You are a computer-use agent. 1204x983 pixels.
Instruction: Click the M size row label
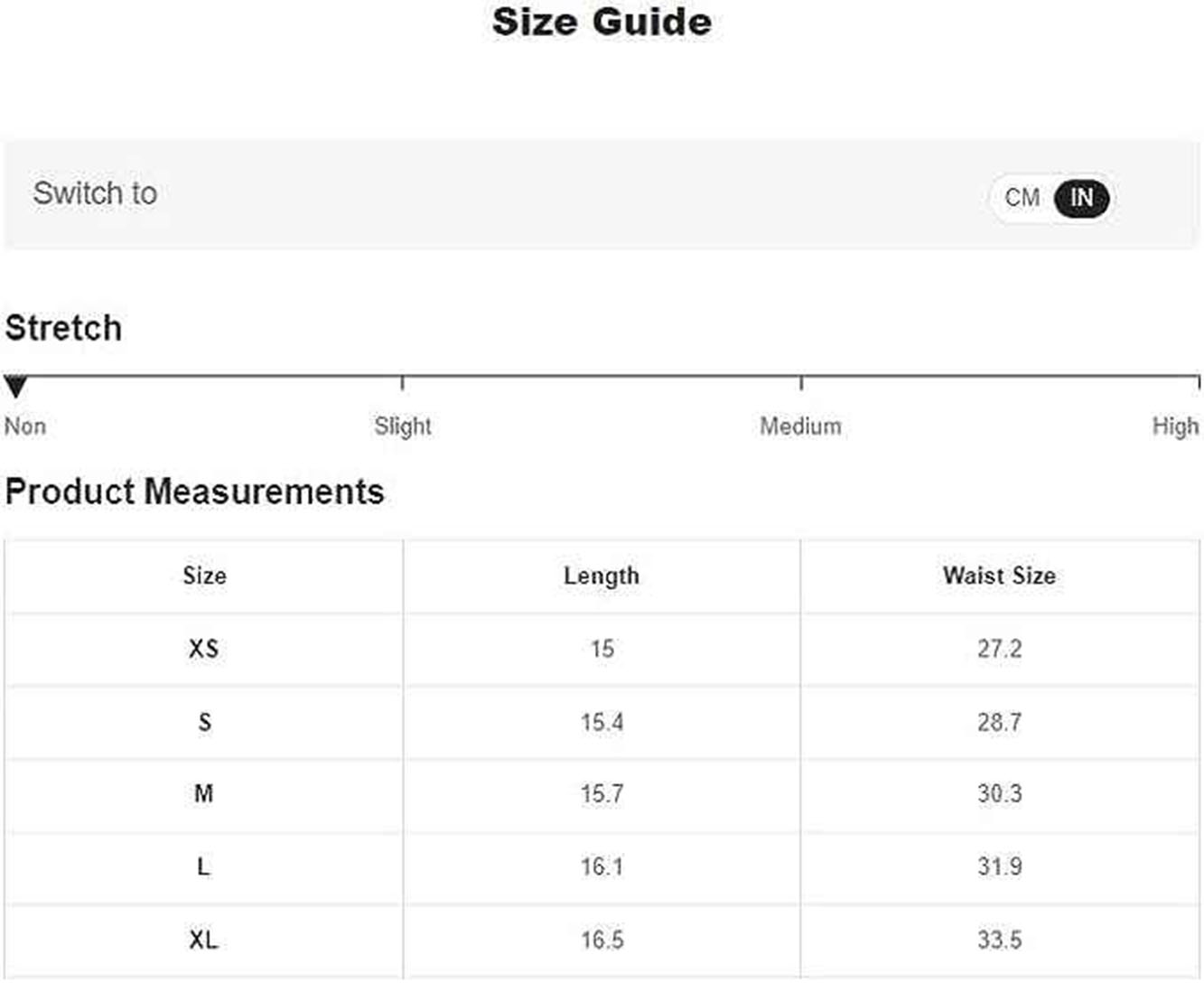click(x=204, y=793)
